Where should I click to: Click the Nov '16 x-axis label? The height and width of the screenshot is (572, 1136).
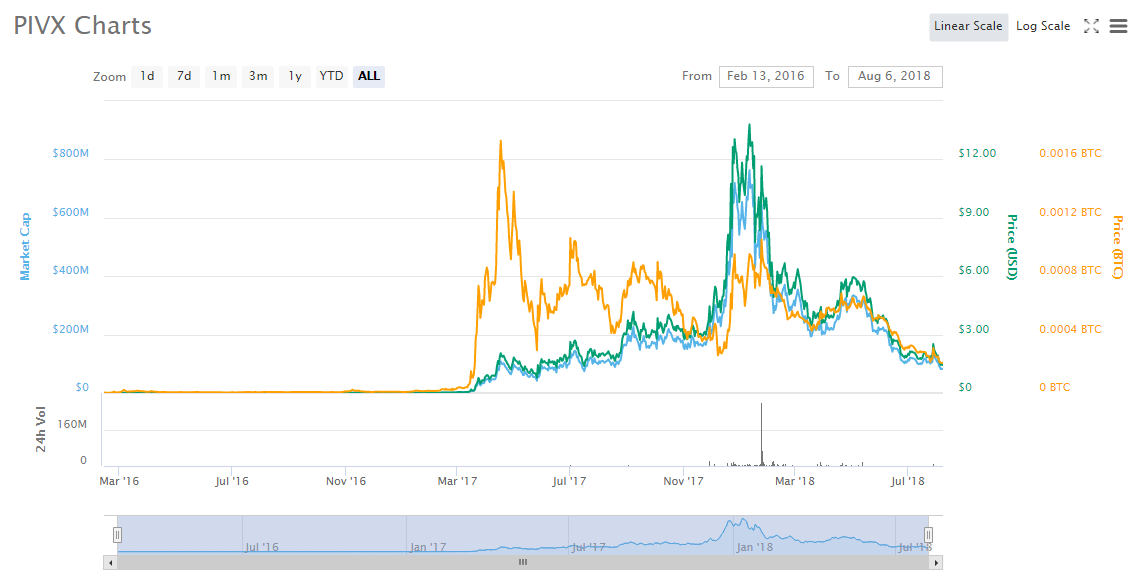346,481
